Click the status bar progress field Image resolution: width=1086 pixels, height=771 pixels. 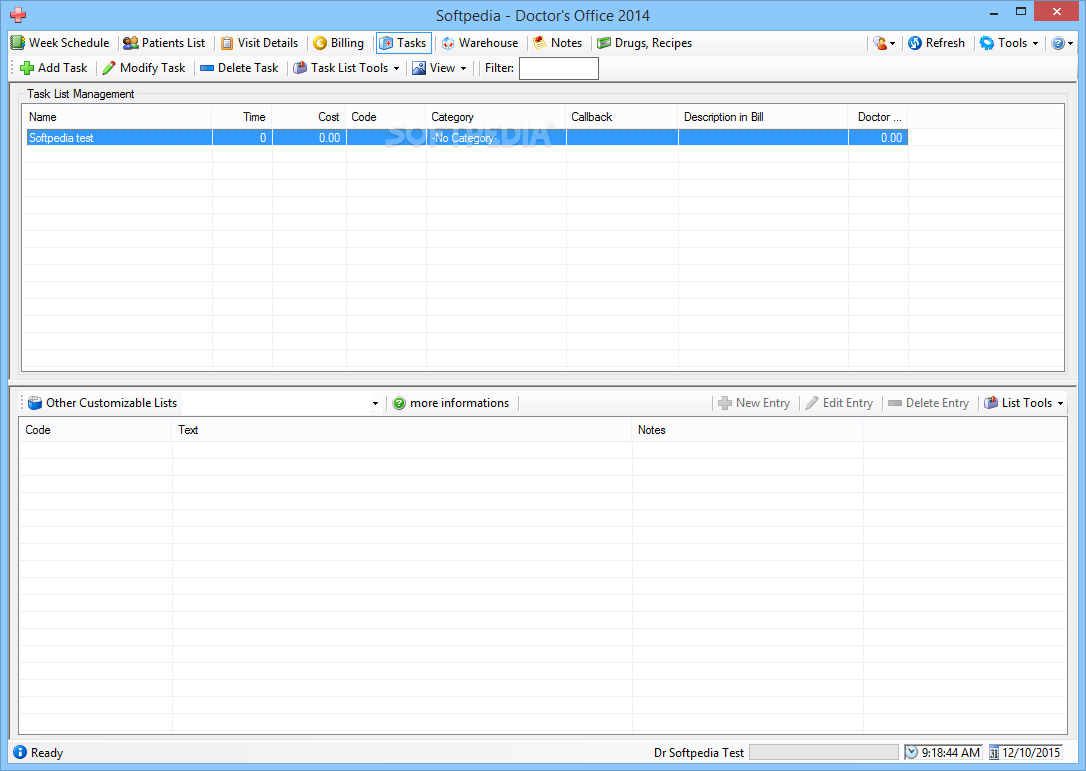pos(824,752)
